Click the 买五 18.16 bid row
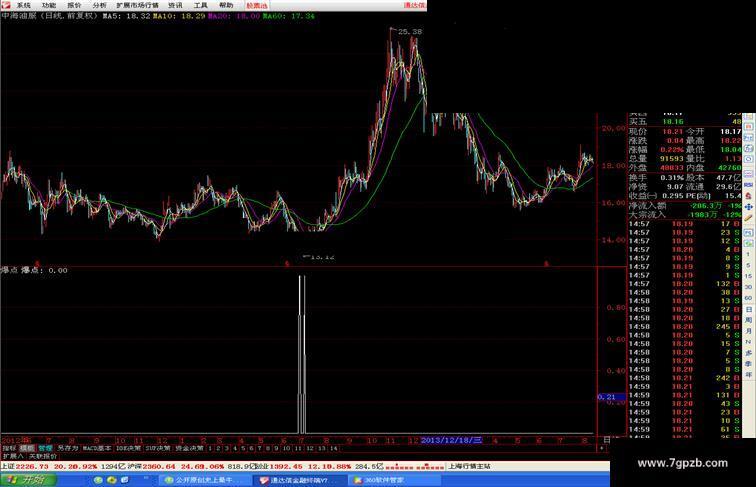This screenshot has height=487, width=756. (685, 122)
